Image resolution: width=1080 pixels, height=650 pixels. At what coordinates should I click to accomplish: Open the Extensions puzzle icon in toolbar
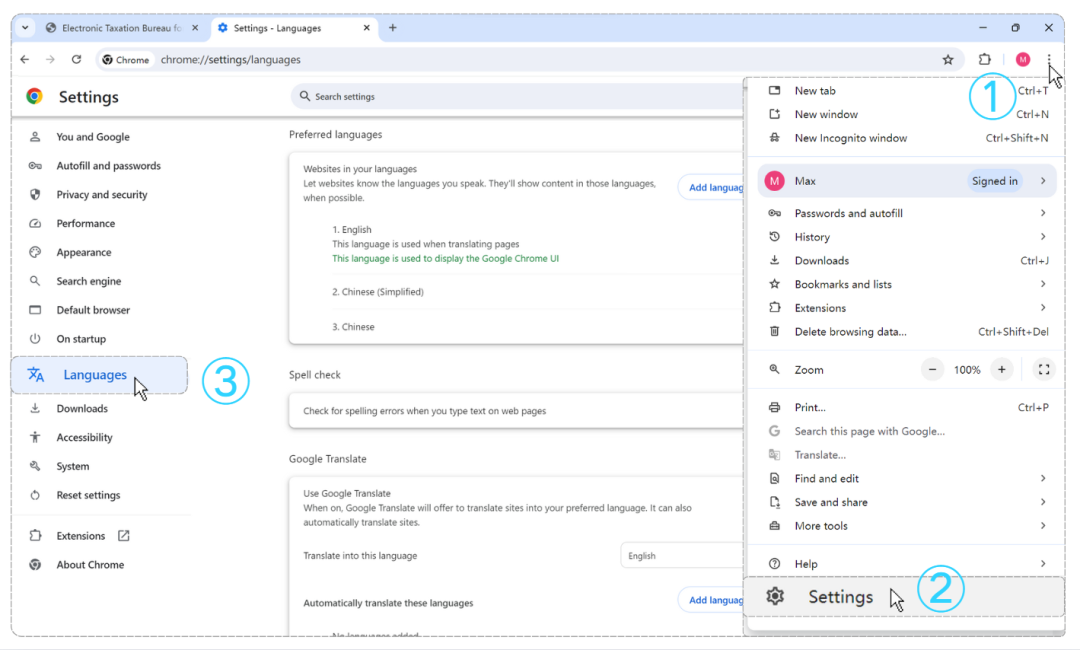click(985, 60)
